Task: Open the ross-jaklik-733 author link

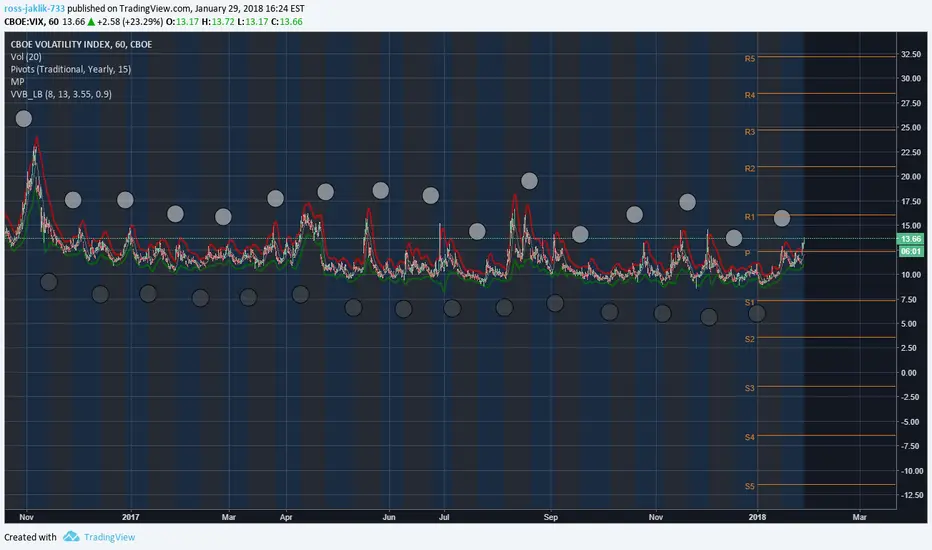Action: [x=34, y=9]
